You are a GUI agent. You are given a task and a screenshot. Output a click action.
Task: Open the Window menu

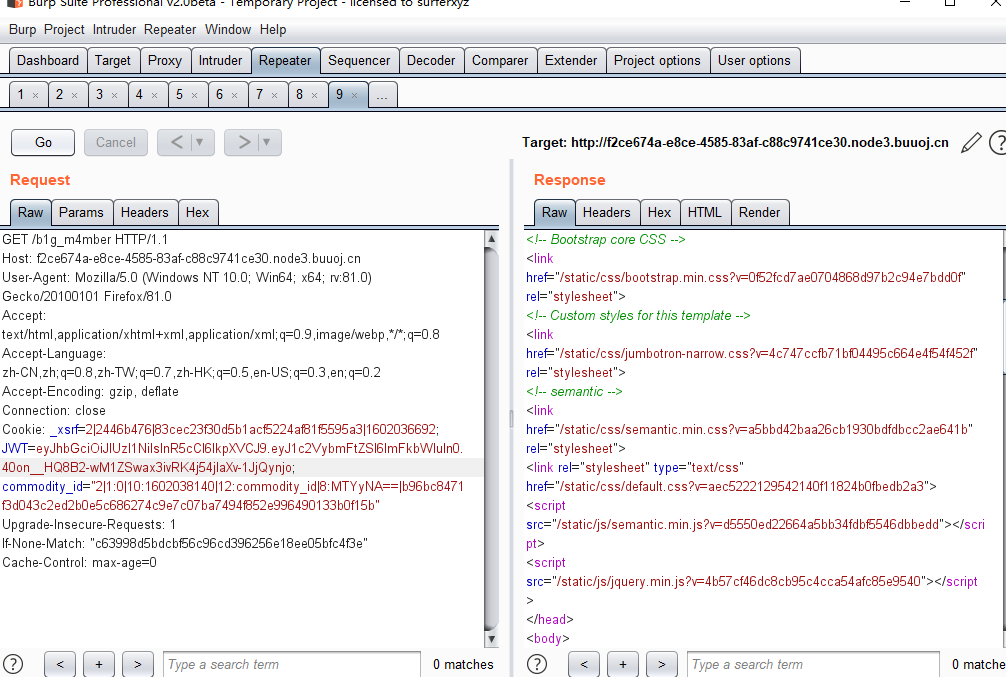[x=228, y=30]
